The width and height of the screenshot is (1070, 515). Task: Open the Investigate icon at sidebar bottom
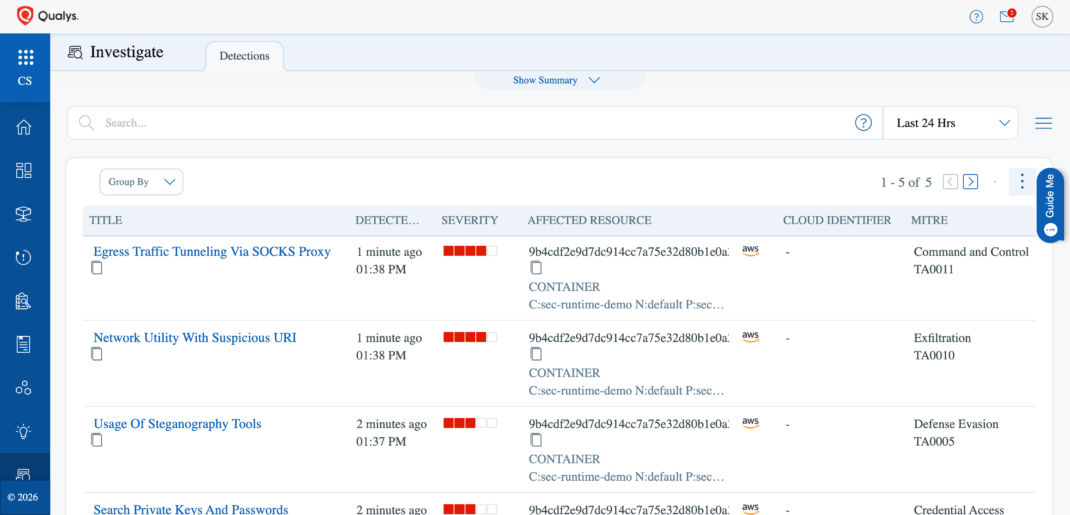(24, 473)
